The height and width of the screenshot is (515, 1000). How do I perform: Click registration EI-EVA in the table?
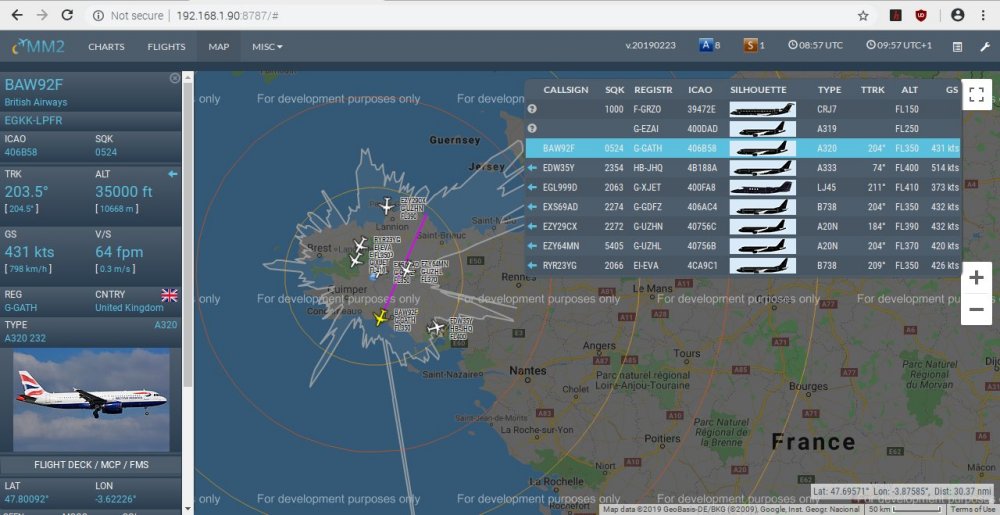tap(645, 265)
